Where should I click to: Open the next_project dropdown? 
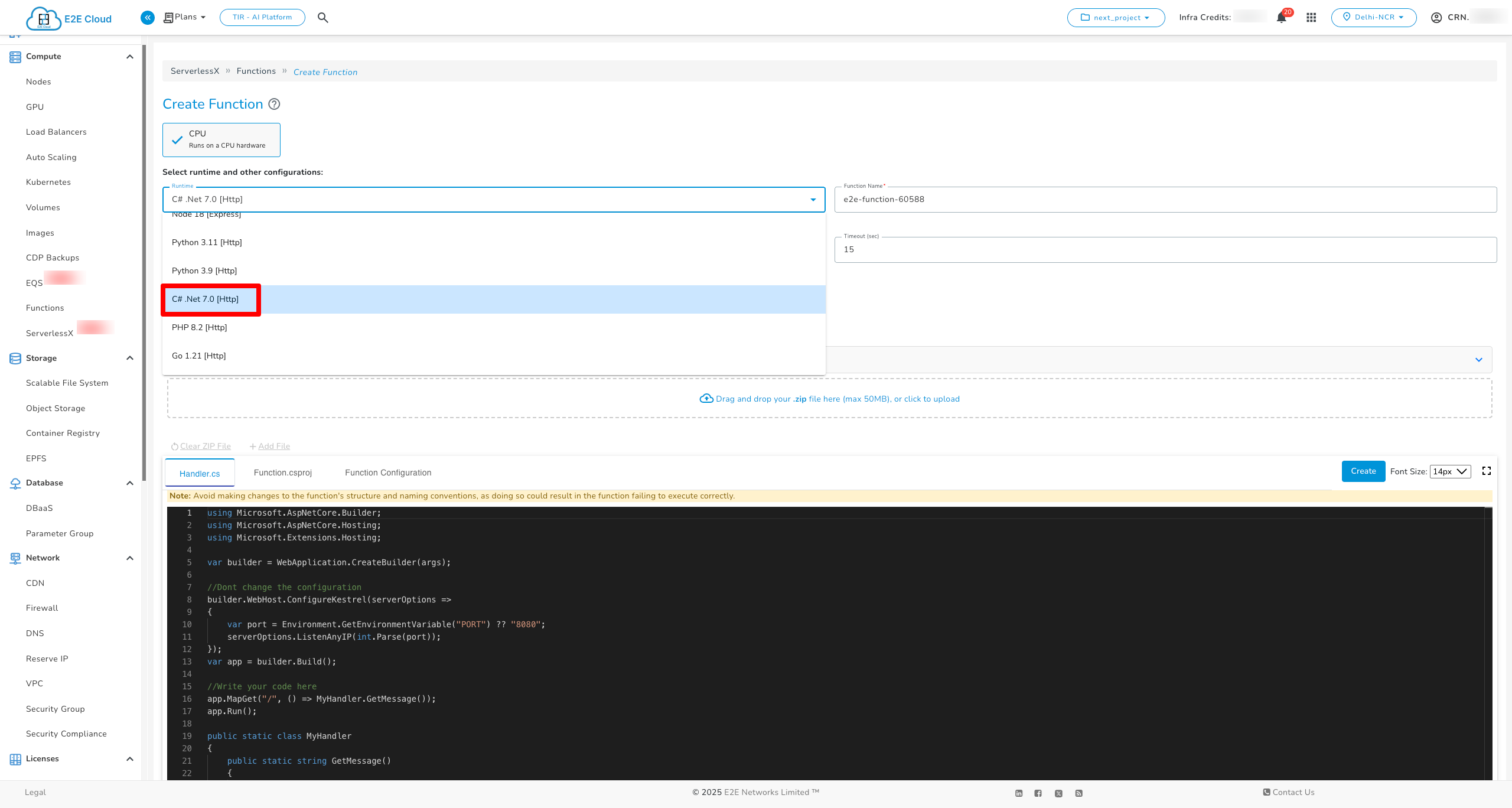coord(1115,17)
